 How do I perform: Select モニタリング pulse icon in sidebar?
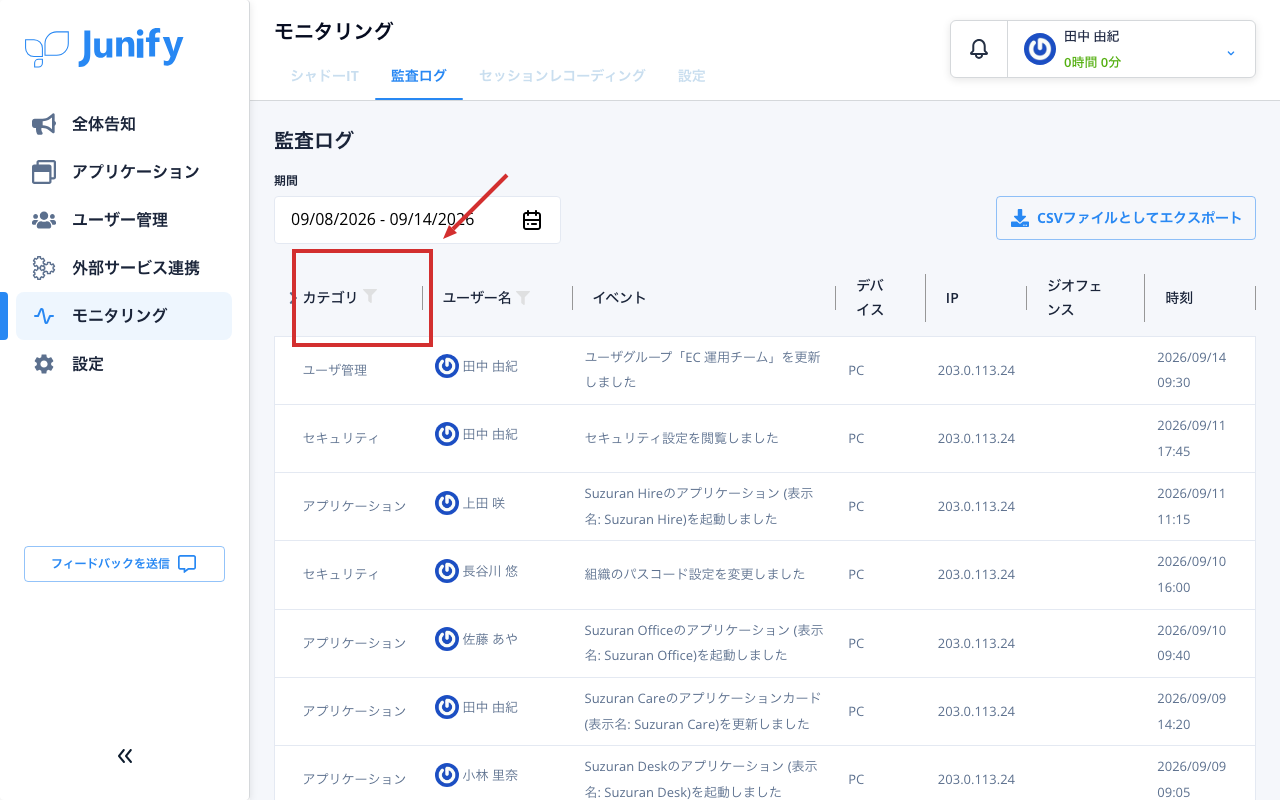point(43,316)
